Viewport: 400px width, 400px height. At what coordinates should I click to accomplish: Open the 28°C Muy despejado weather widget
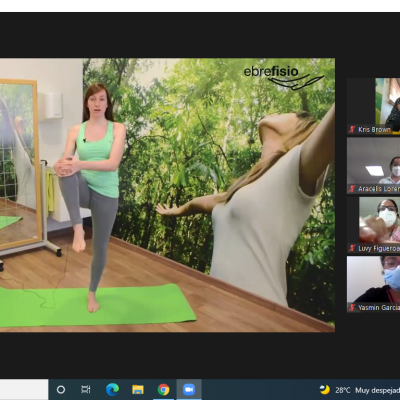[x=359, y=390]
